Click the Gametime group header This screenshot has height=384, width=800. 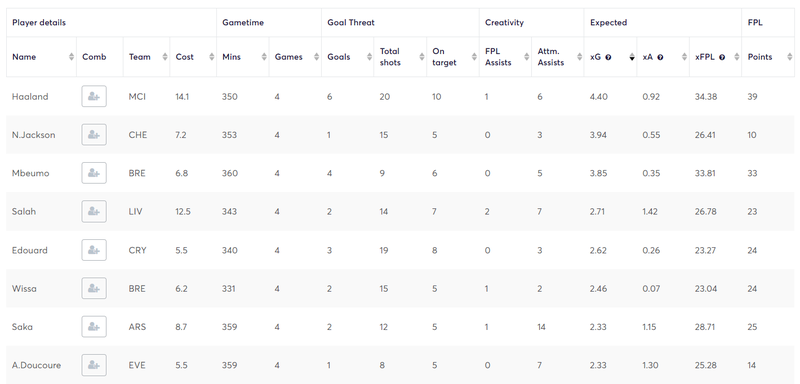click(x=243, y=22)
